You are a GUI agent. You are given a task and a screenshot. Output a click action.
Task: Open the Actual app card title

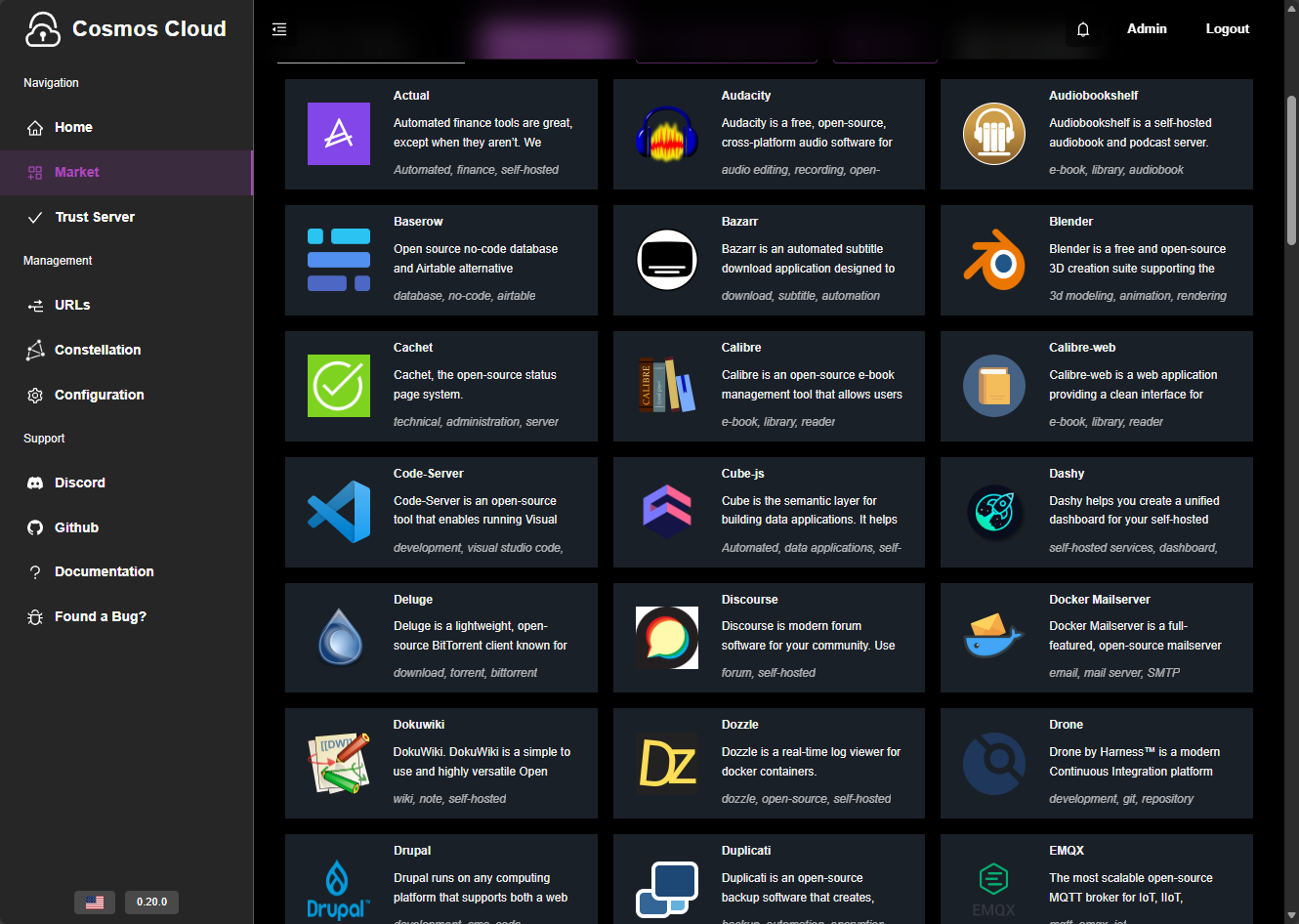411,96
